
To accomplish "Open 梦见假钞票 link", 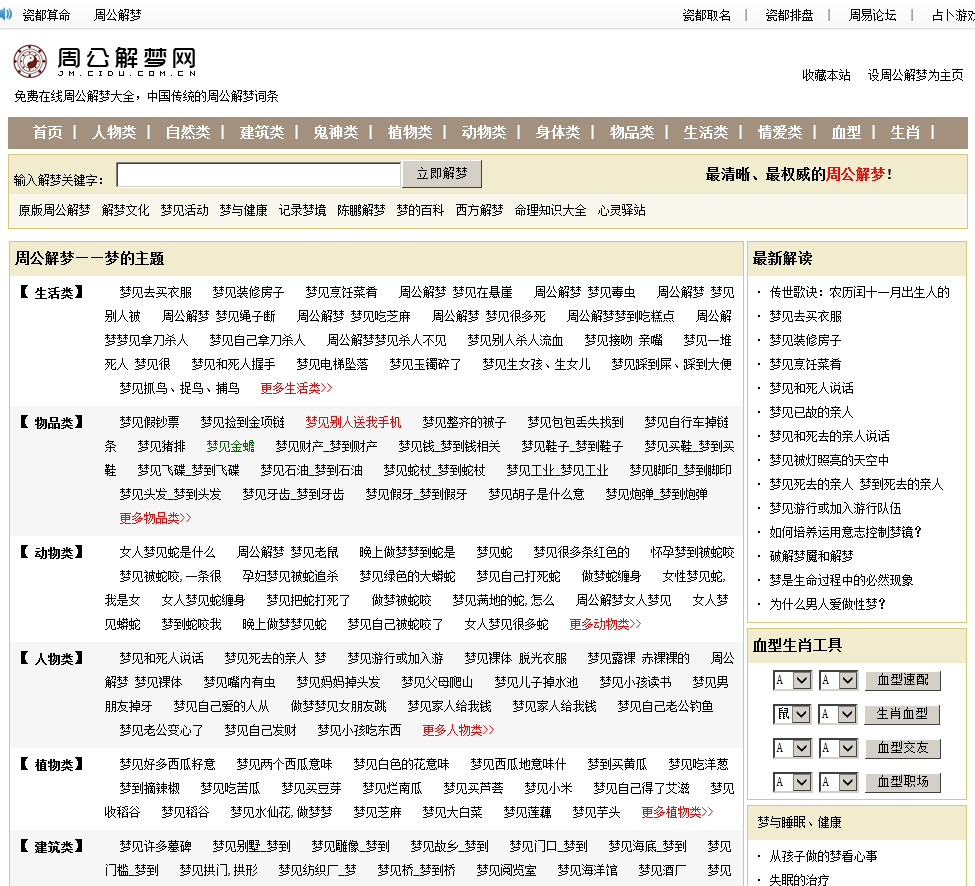I will point(149,422).
